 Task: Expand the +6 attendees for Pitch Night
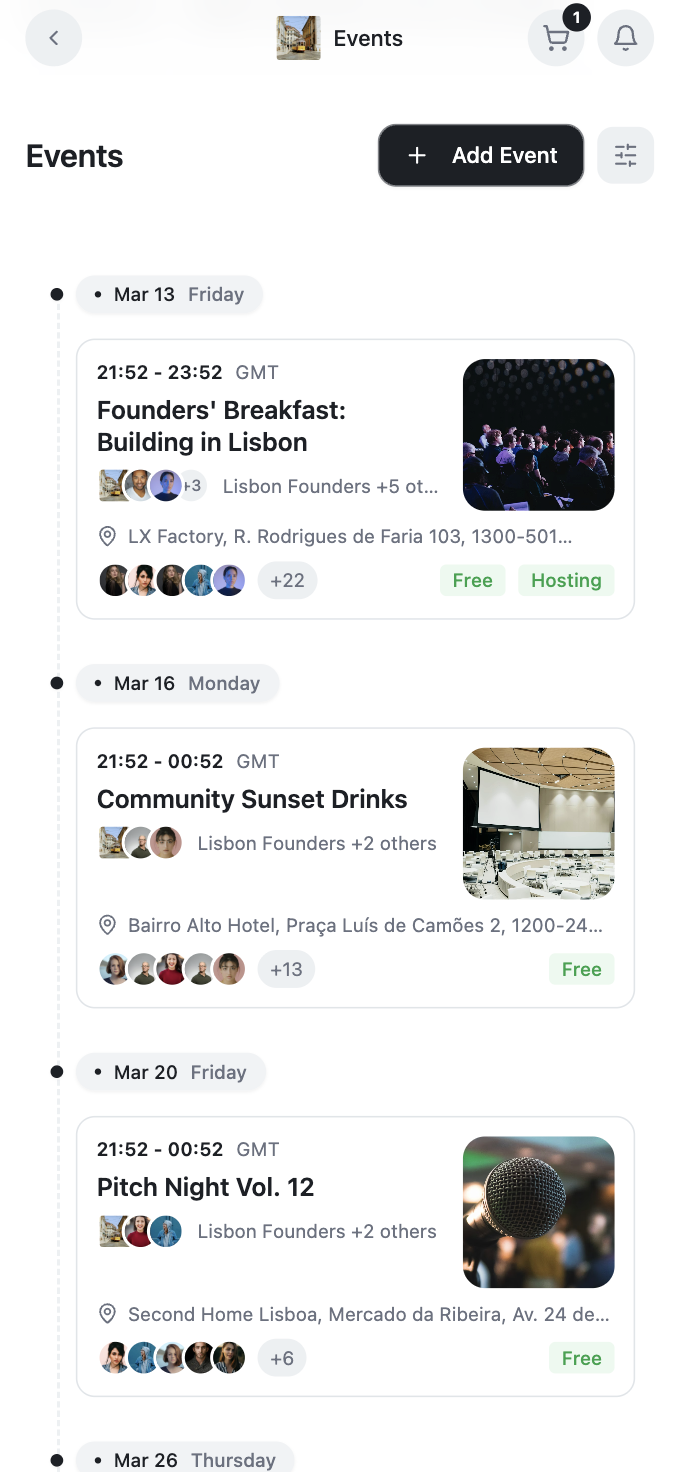[x=282, y=1358]
